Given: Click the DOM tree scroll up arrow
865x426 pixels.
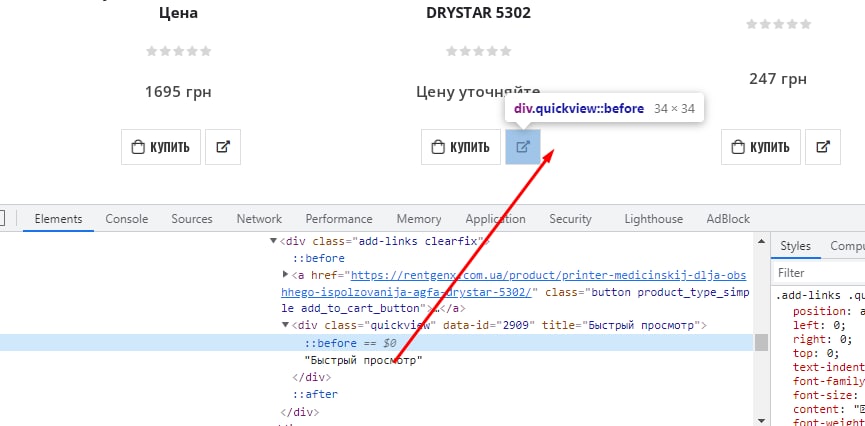Looking at the screenshot, I should (x=761, y=241).
